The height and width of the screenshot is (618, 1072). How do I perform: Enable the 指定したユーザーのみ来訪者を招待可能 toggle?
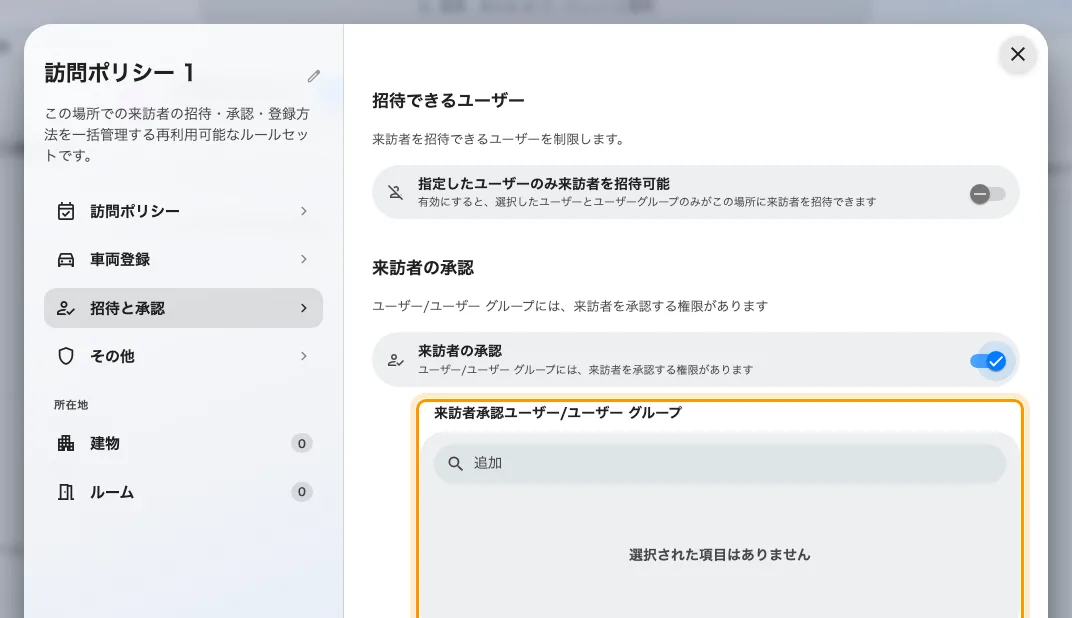(x=987, y=193)
